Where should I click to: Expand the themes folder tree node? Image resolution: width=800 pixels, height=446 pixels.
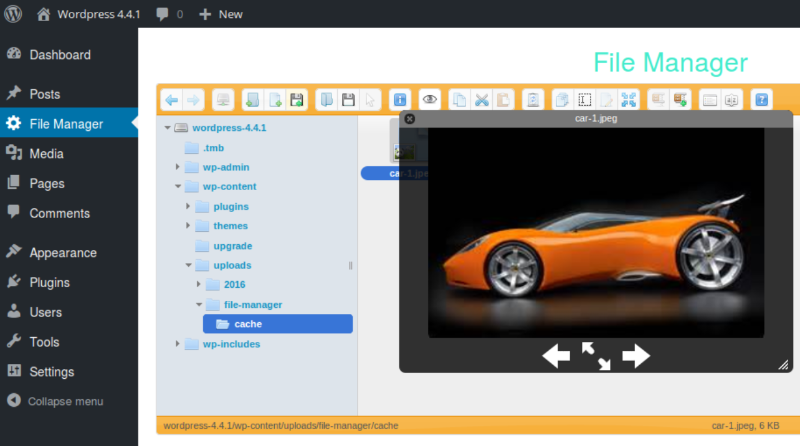coord(189,226)
